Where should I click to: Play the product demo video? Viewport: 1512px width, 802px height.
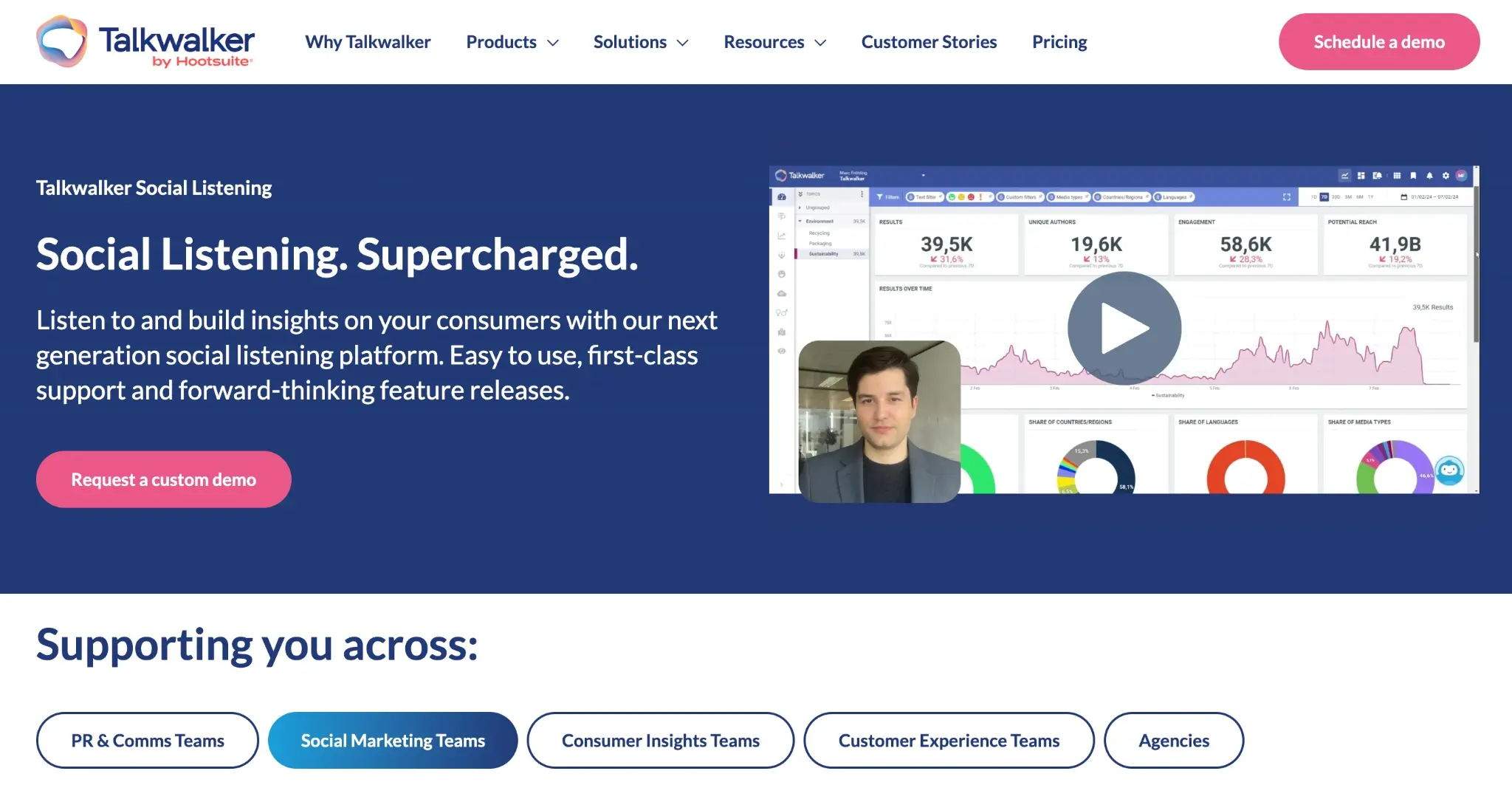pyautogui.click(x=1123, y=327)
